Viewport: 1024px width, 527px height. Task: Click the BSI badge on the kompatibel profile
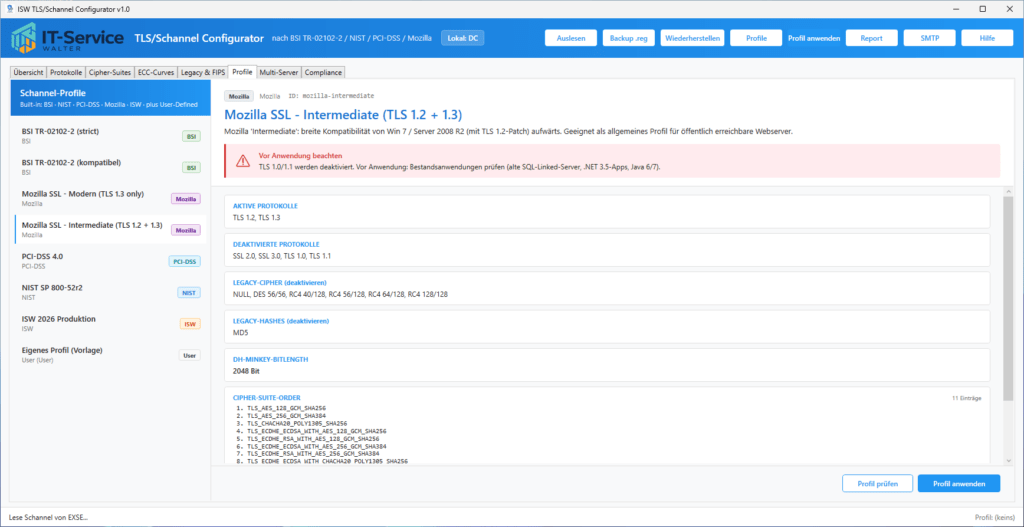coord(191,167)
